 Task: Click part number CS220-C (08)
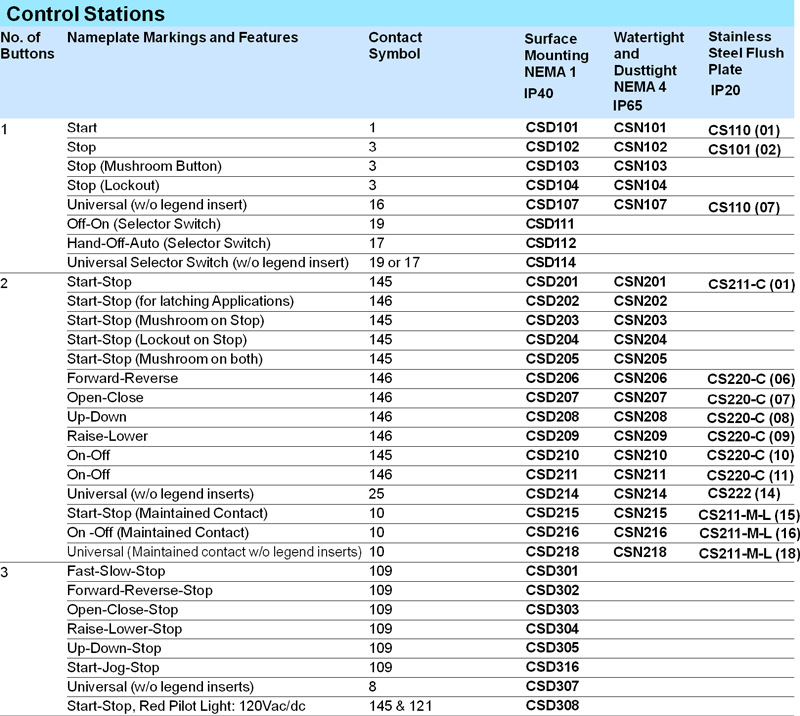tap(750, 418)
